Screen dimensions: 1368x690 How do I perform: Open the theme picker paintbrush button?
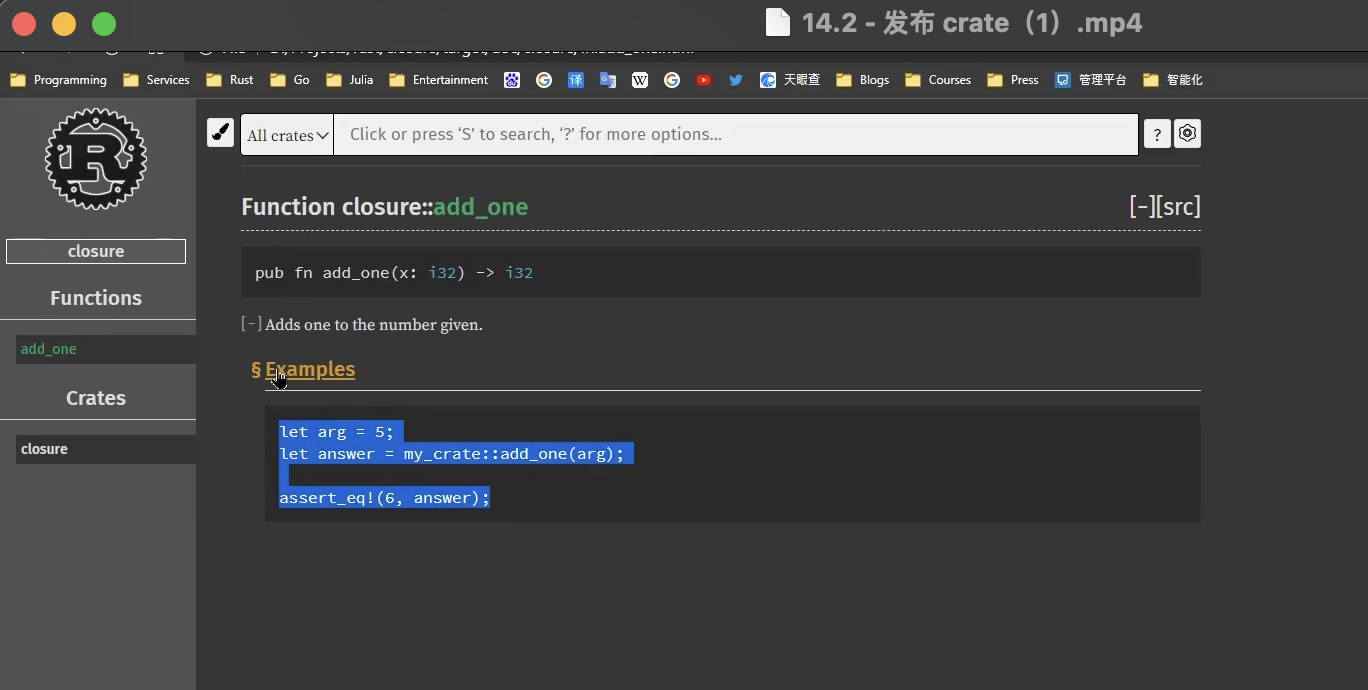coord(220,133)
